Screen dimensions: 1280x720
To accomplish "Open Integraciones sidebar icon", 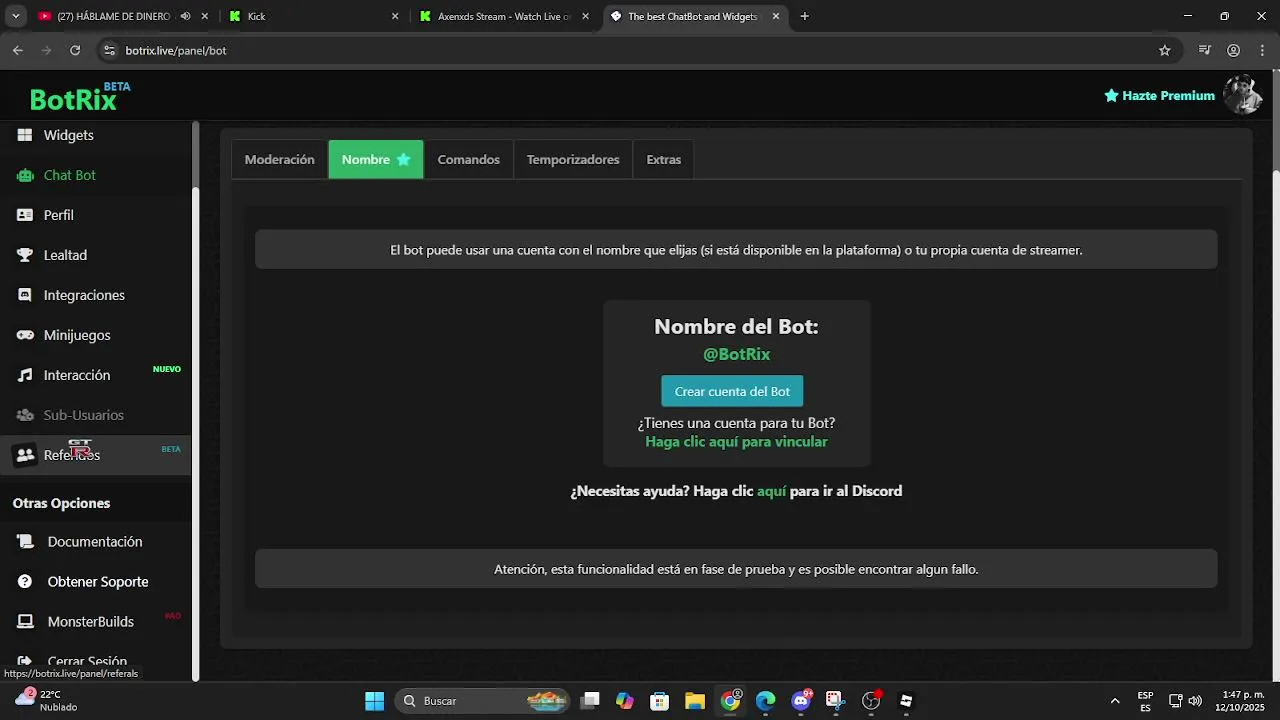I will 25,295.
